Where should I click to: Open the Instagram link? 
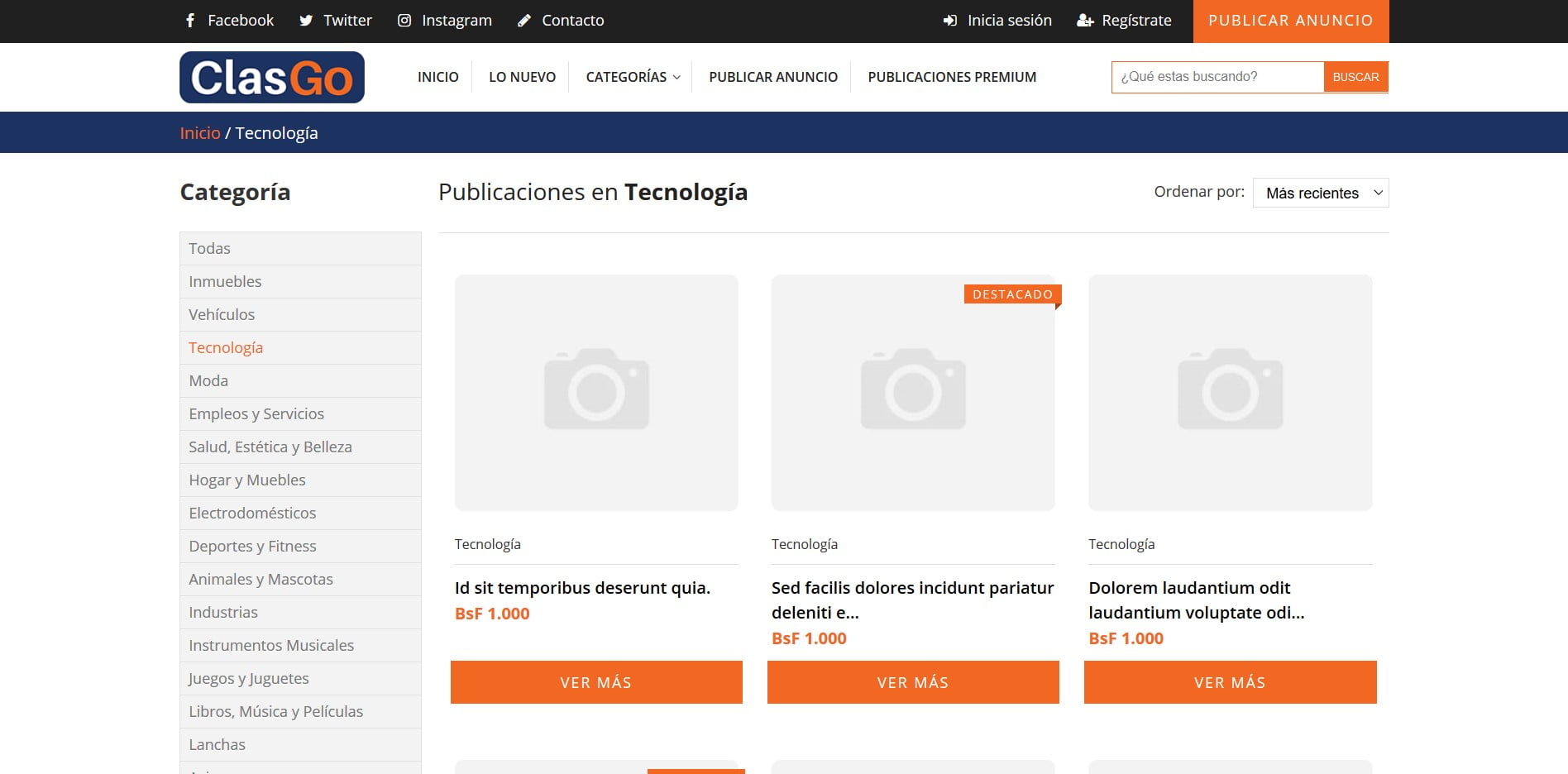coord(457,20)
